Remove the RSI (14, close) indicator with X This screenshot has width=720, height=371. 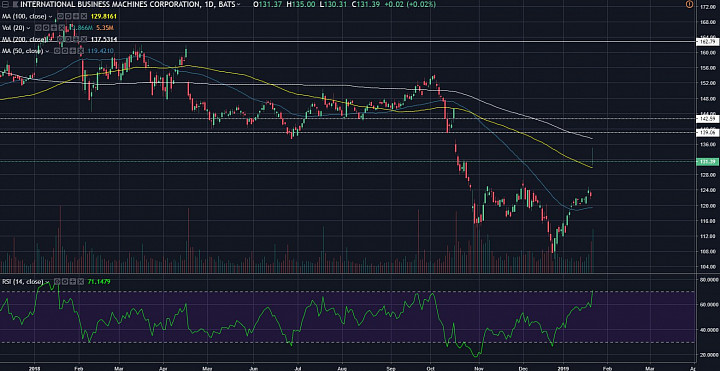81,281
